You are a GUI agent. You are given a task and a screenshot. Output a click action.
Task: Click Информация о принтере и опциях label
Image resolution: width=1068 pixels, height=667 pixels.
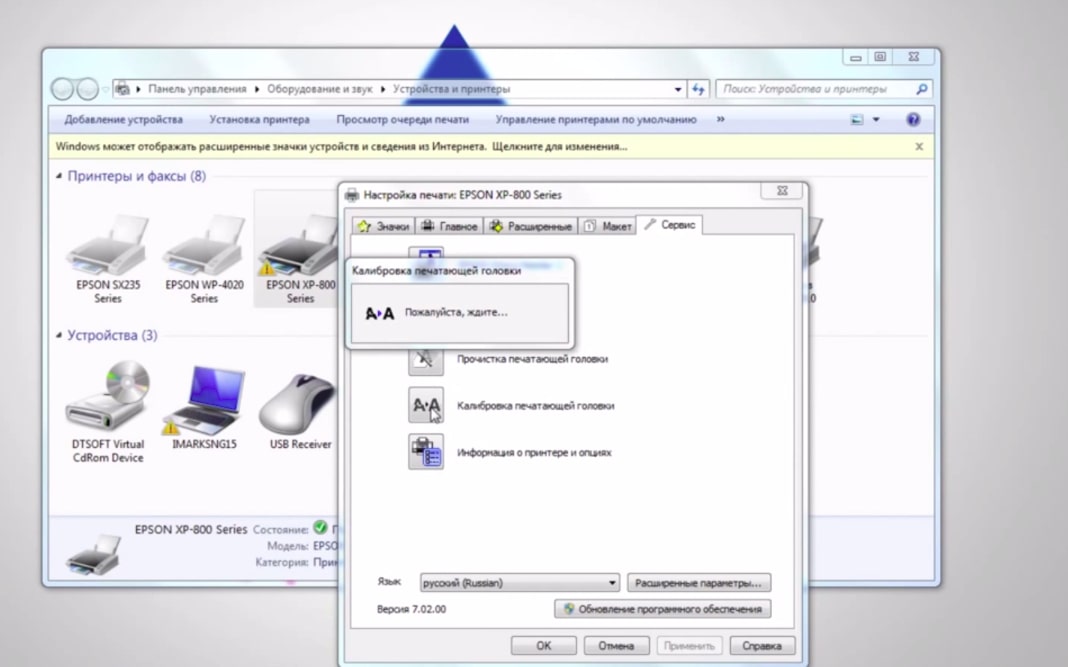tap(534, 452)
